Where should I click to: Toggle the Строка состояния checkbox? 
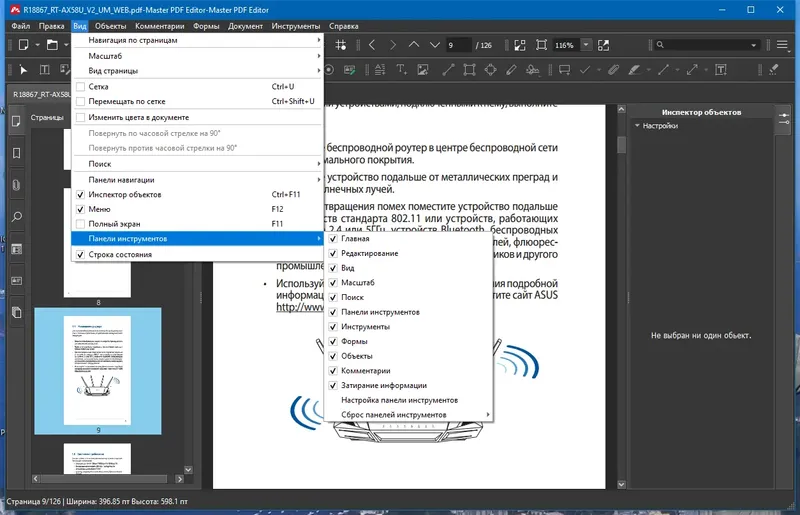pyautogui.click(x=80, y=255)
